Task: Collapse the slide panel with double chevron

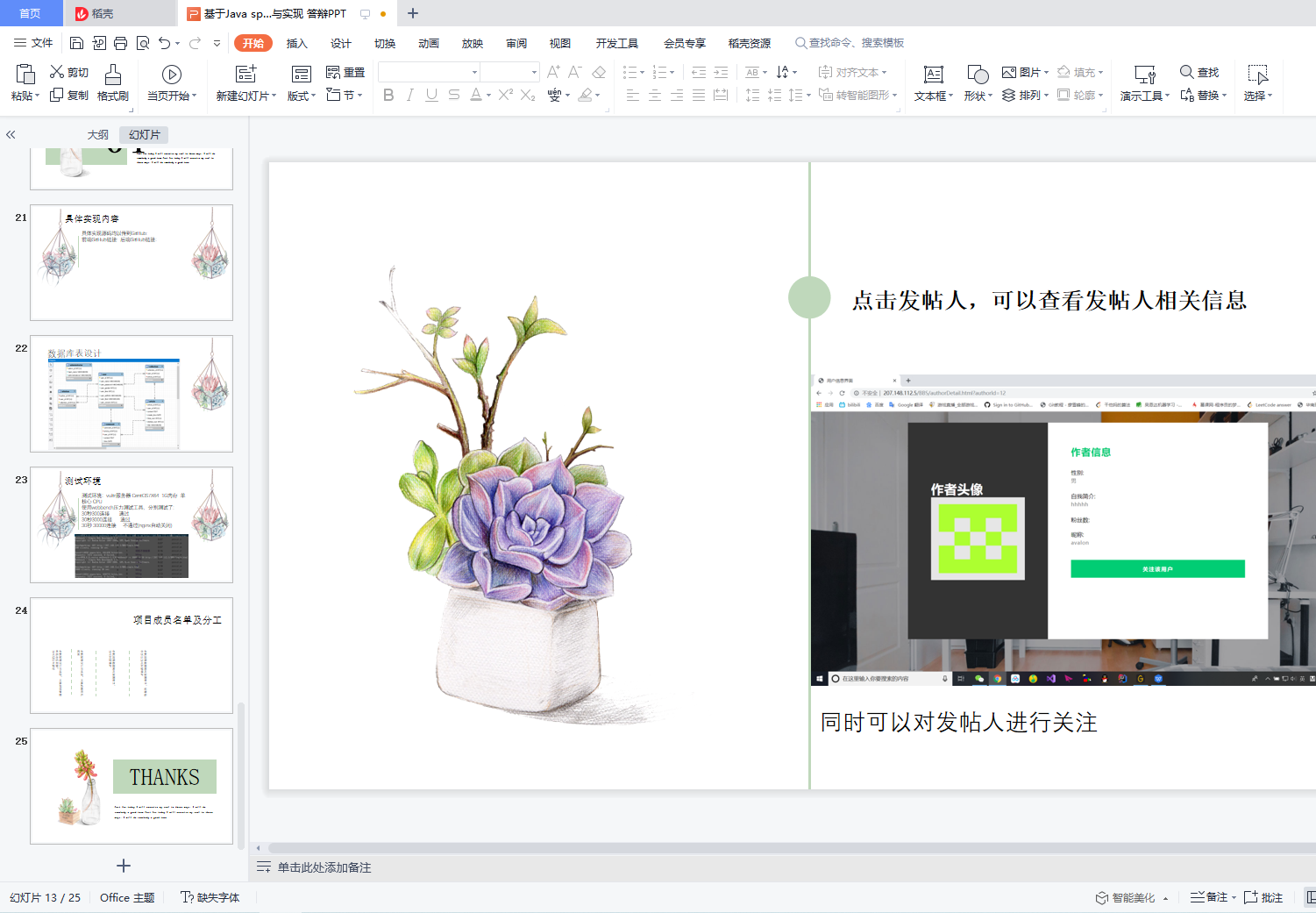Action: pos(11,134)
